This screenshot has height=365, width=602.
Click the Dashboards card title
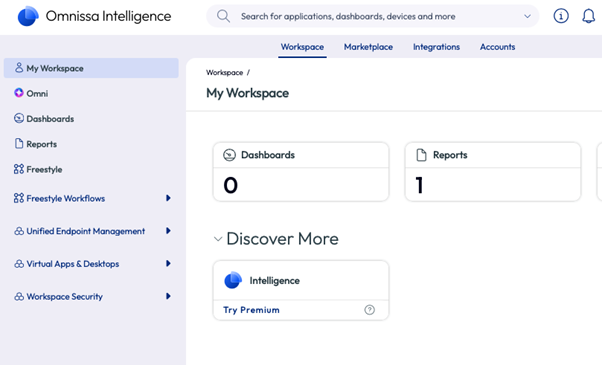coord(268,155)
